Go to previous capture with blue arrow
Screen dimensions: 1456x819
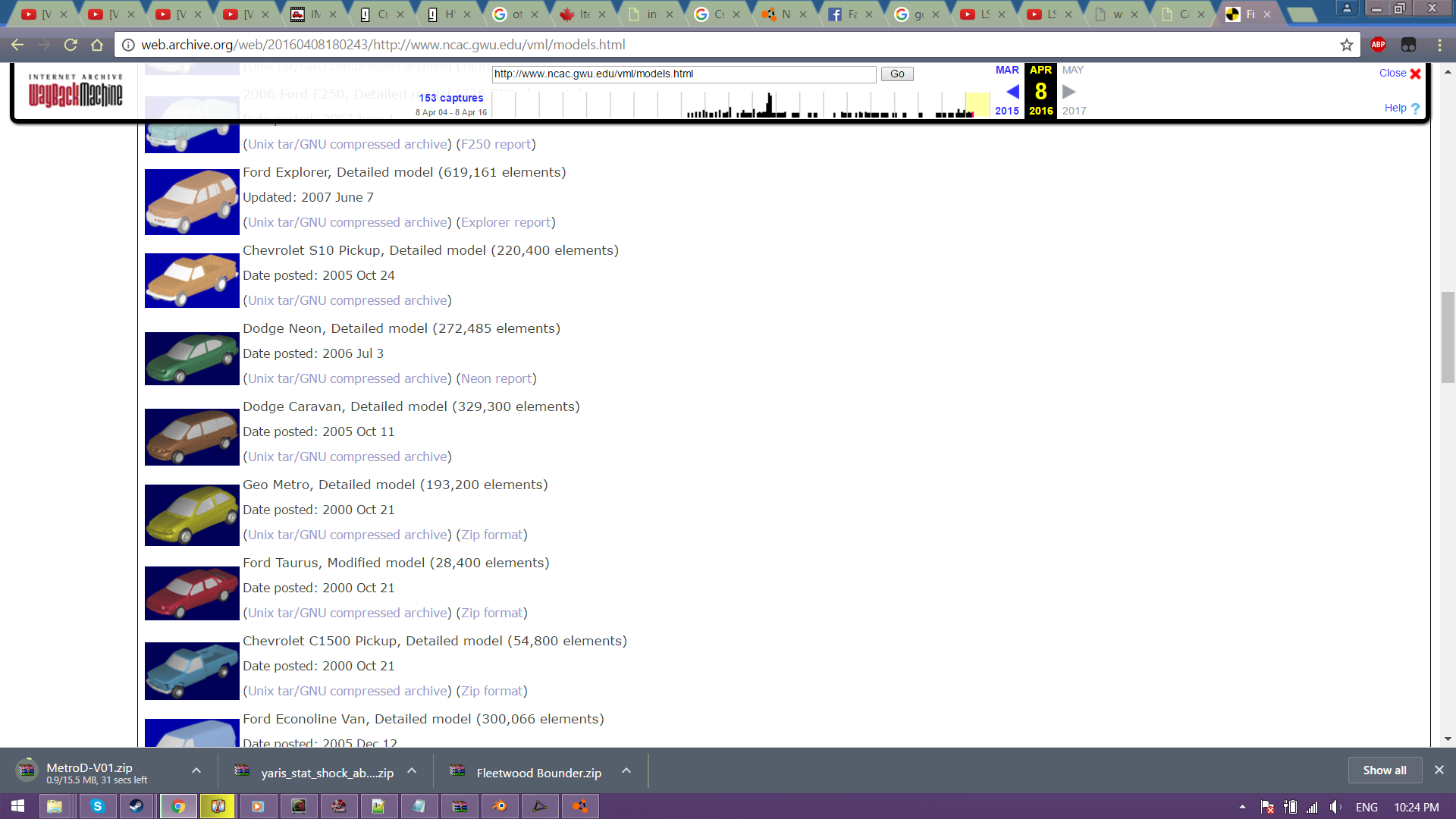click(1012, 92)
